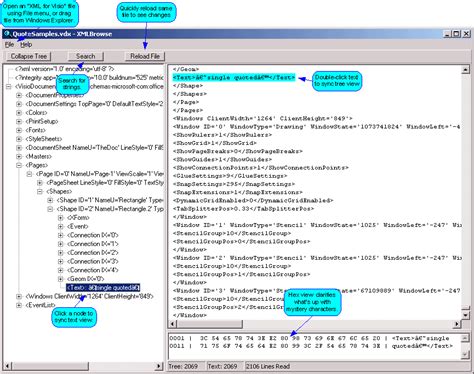The width and height of the screenshot is (474, 374).
Task: Click the DynamicGridEnabled line in text view
Action: 253,201
